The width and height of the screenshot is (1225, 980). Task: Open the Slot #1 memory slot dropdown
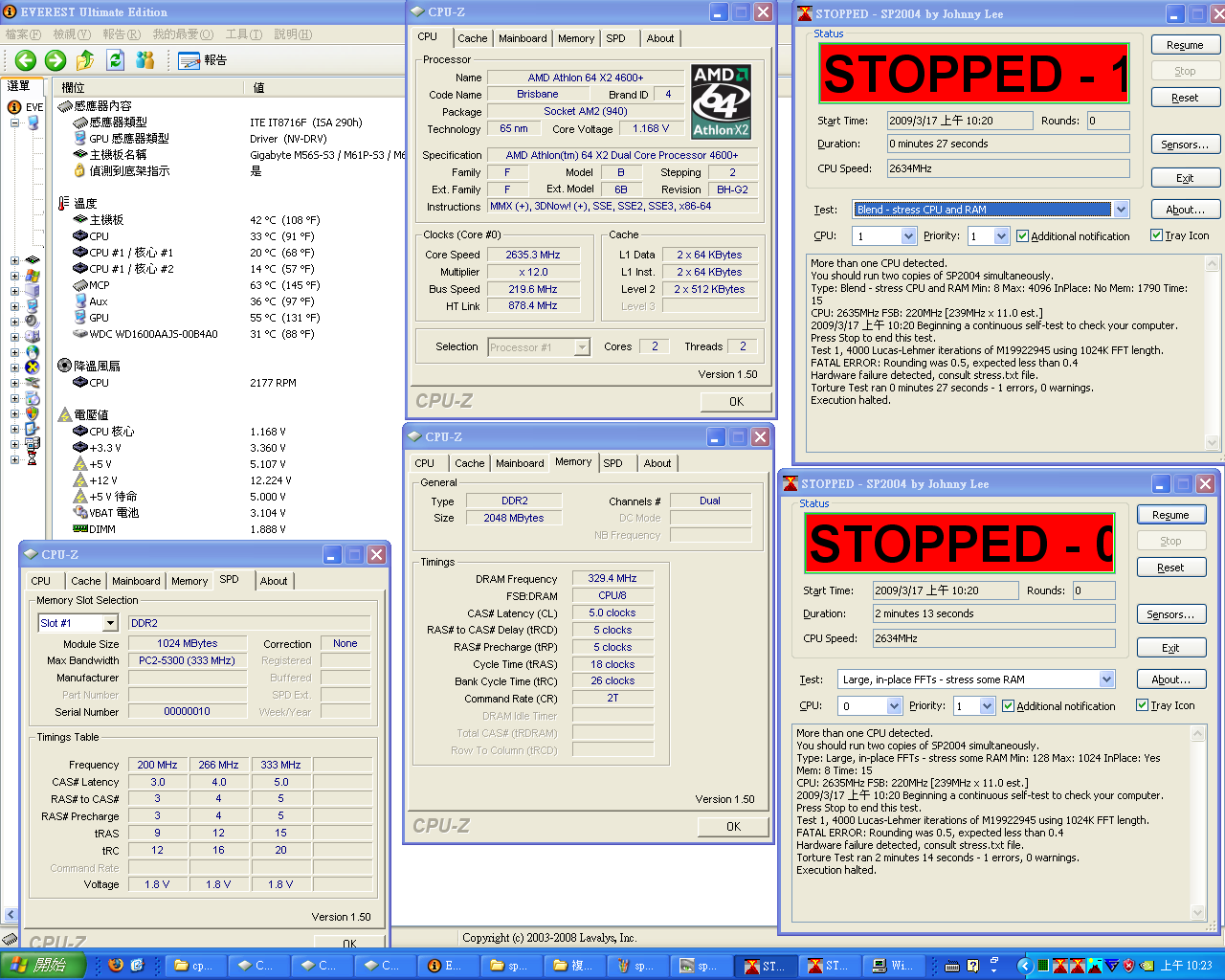(x=110, y=623)
